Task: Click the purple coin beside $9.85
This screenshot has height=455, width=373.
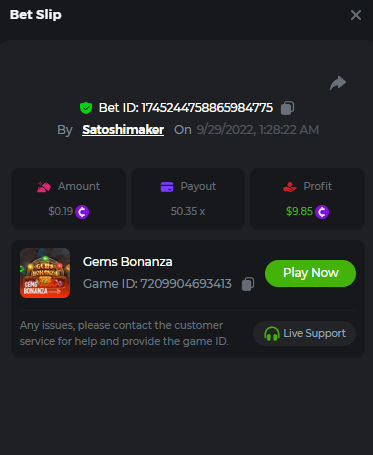Action: click(322, 212)
